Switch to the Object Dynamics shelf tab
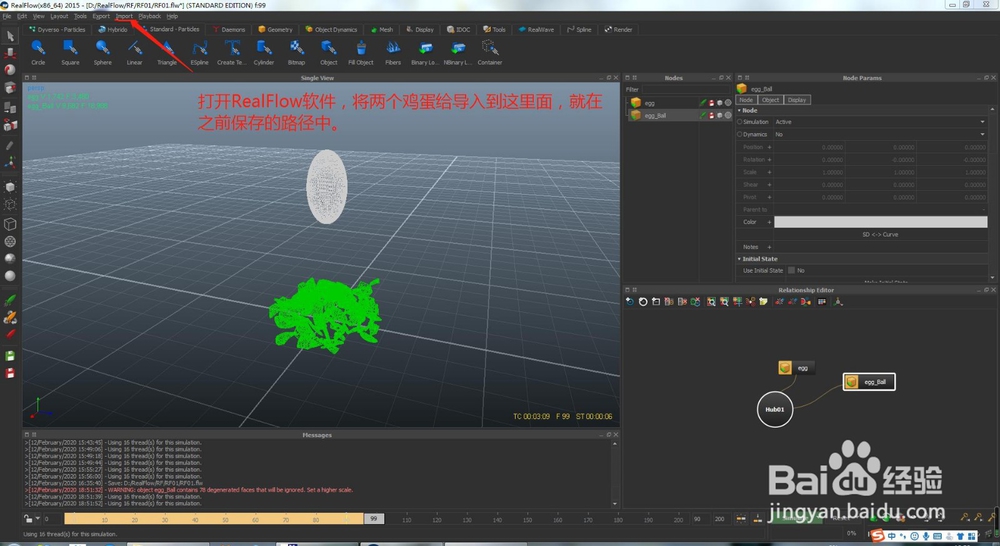This screenshot has height=546, width=1000. pos(331,29)
